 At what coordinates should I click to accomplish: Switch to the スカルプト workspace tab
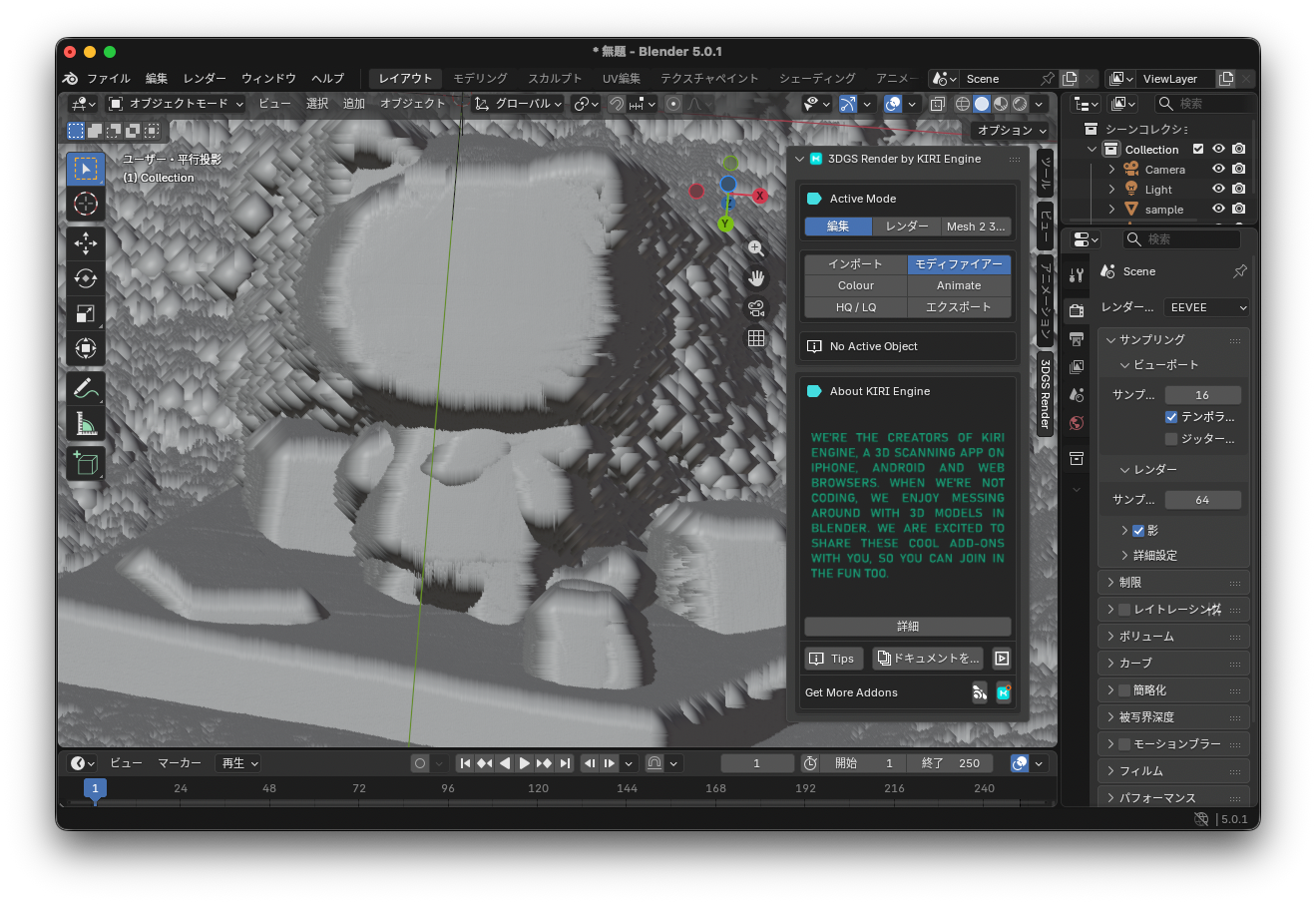pos(554,78)
